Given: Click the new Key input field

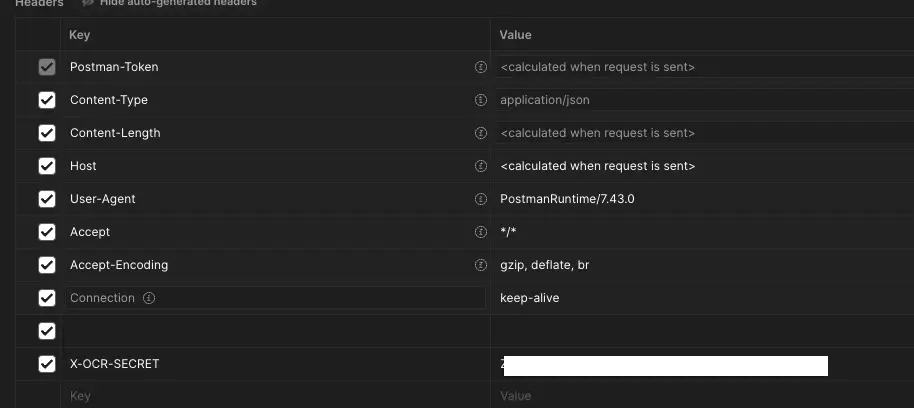Looking at the screenshot, I should [275, 396].
